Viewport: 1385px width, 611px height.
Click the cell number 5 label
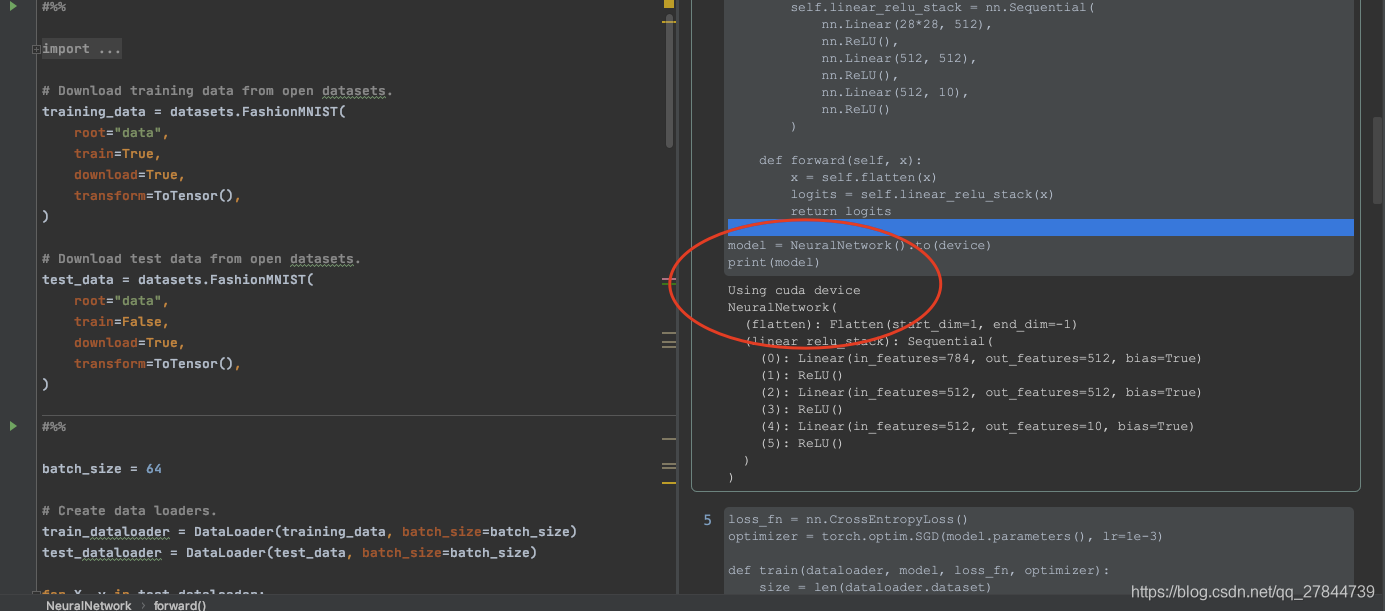pyautogui.click(x=708, y=520)
